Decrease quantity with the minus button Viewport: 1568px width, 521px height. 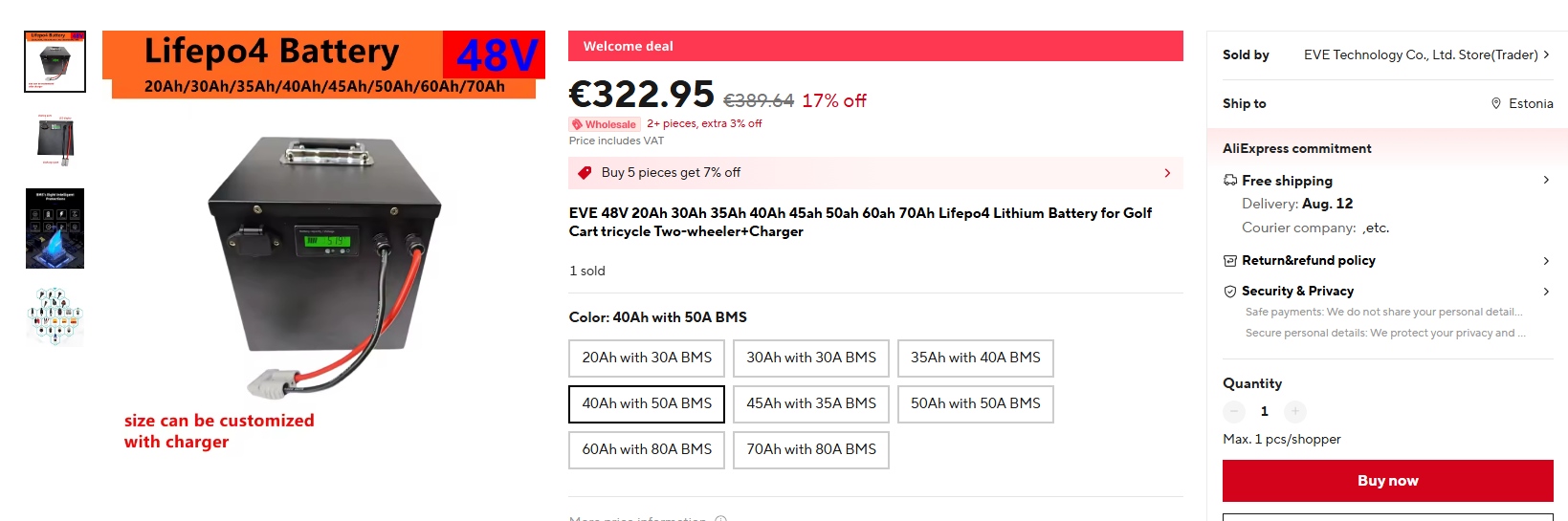coord(1234,411)
